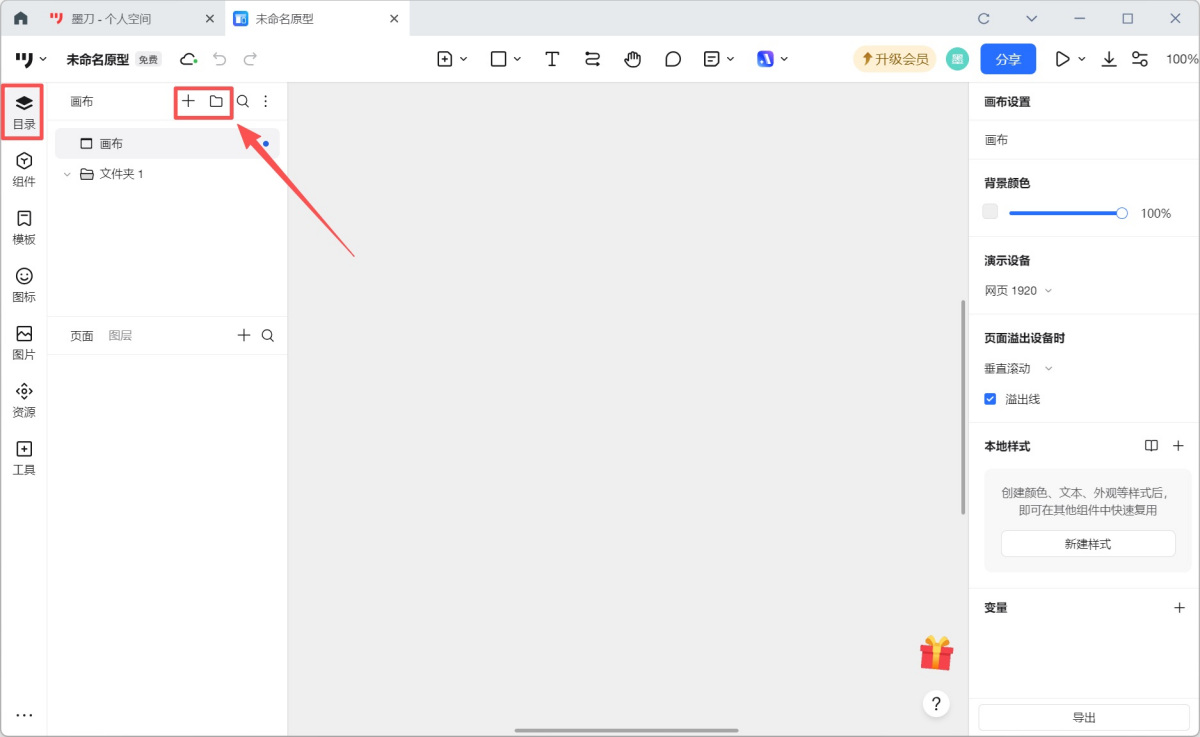The image size is (1200, 737).
Task: Switch to the 图层 layers tab
Action: click(x=120, y=336)
